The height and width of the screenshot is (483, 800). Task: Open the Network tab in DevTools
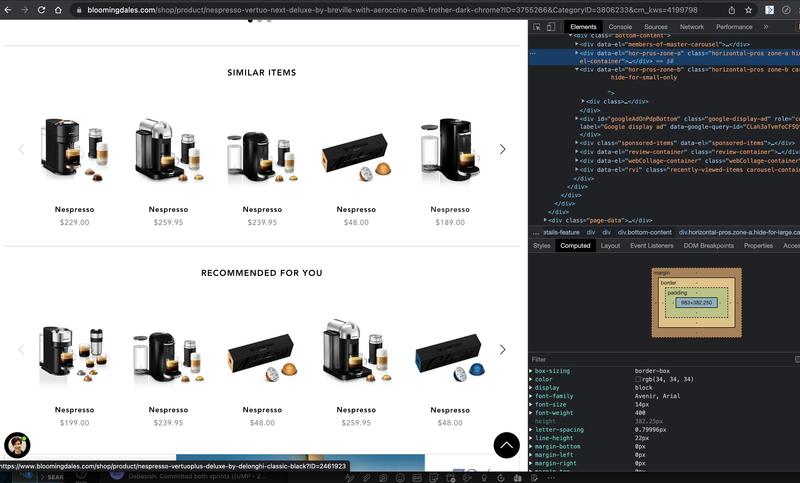(691, 27)
